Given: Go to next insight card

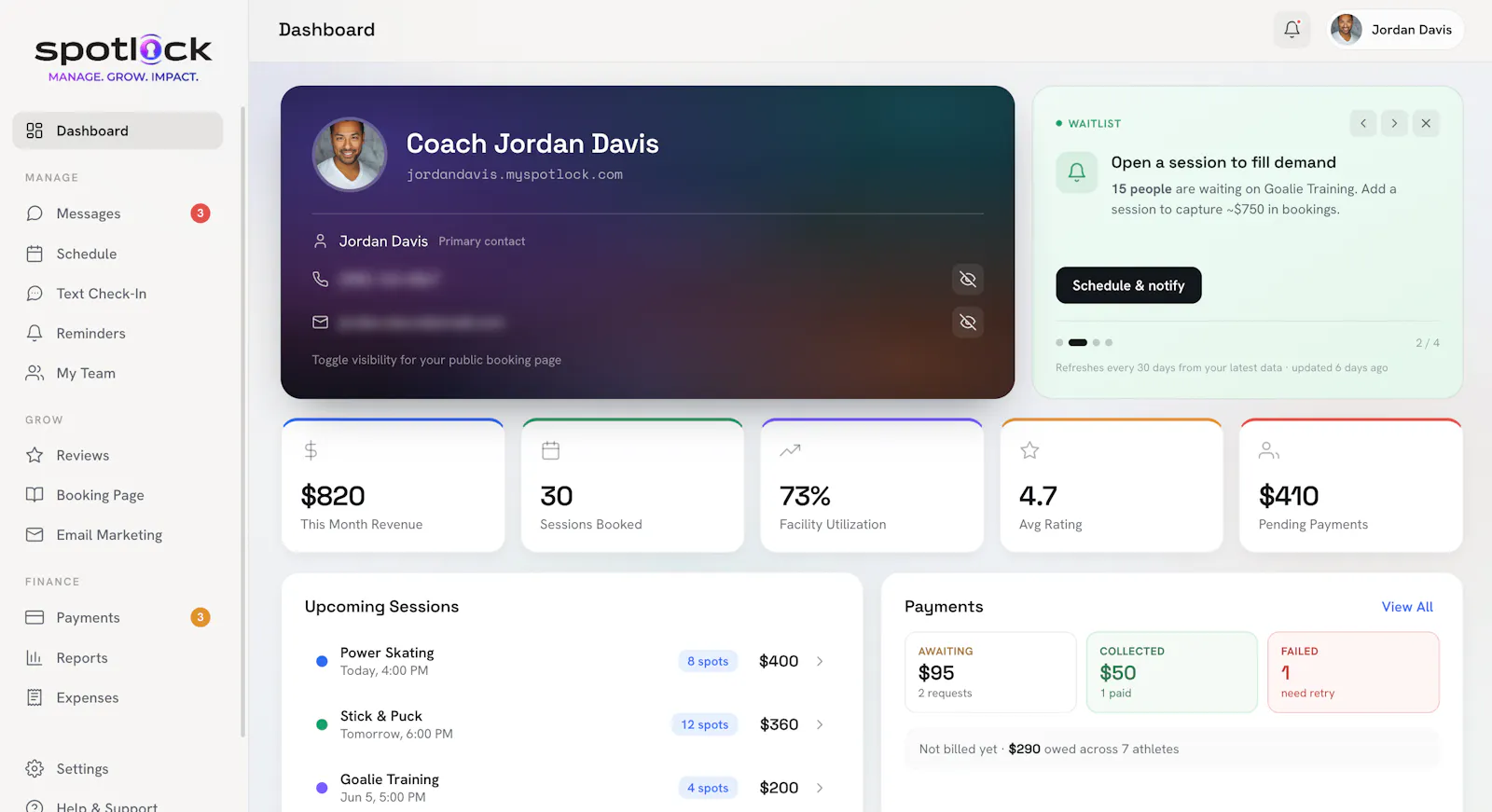Looking at the screenshot, I should (x=1394, y=123).
